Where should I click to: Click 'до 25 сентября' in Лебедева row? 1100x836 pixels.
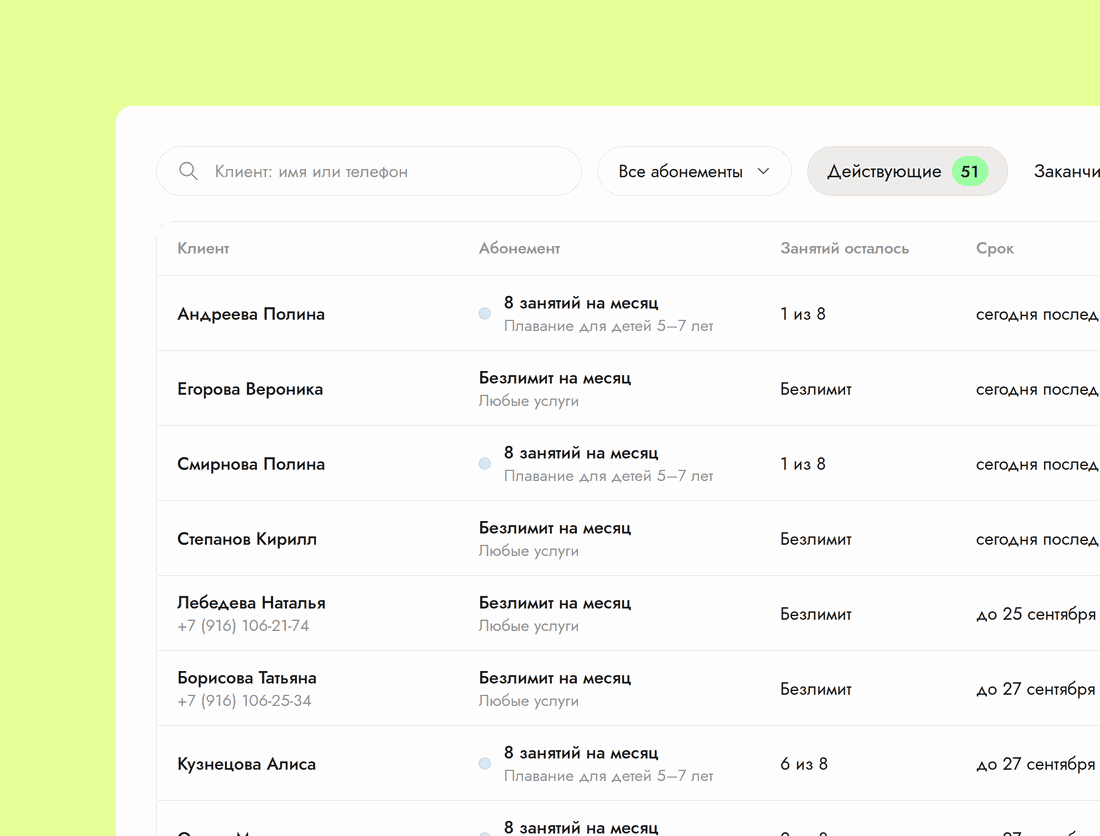click(1036, 614)
